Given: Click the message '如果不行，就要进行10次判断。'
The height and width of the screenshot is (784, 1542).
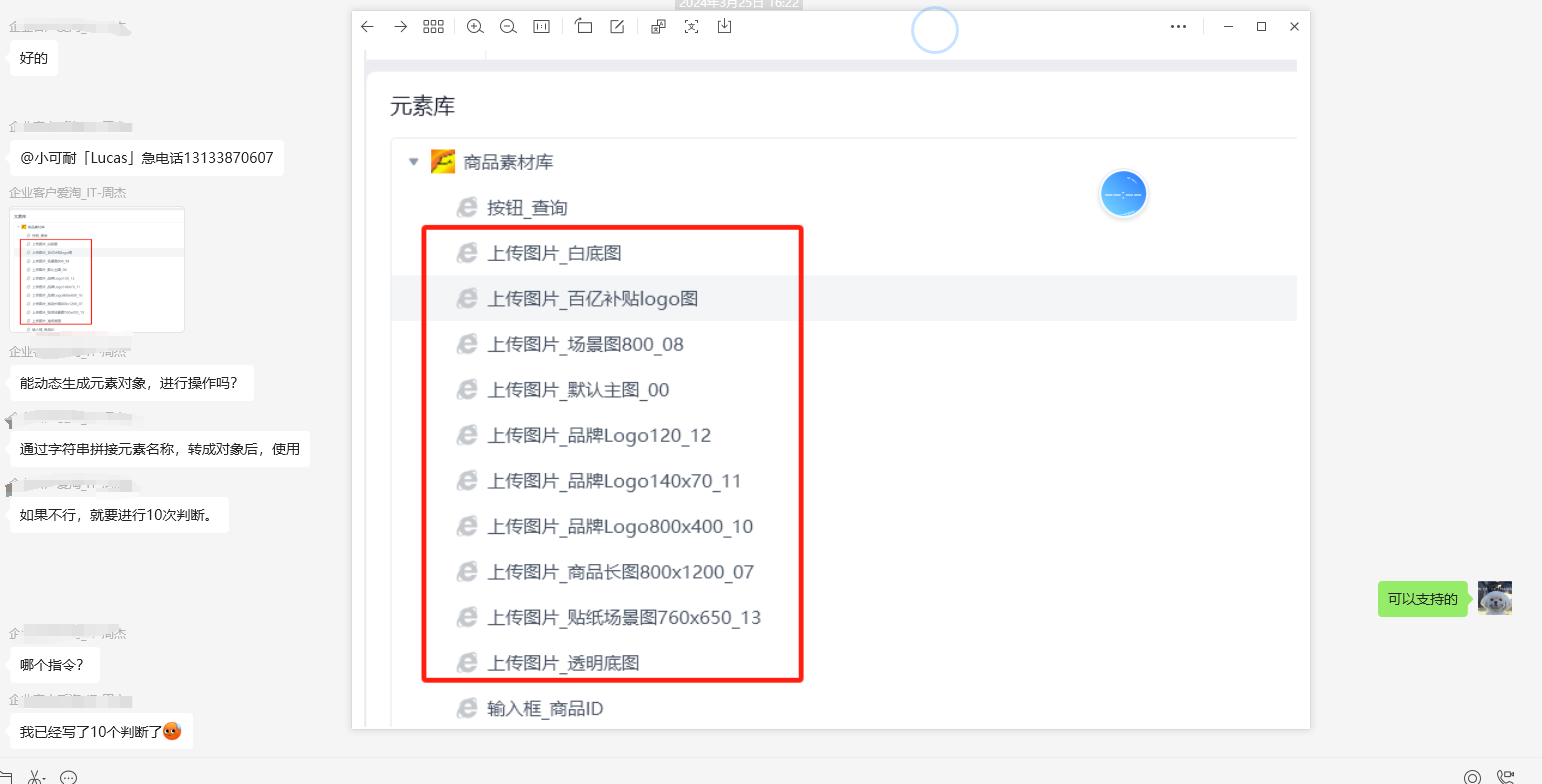Looking at the screenshot, I should [119, 515].
